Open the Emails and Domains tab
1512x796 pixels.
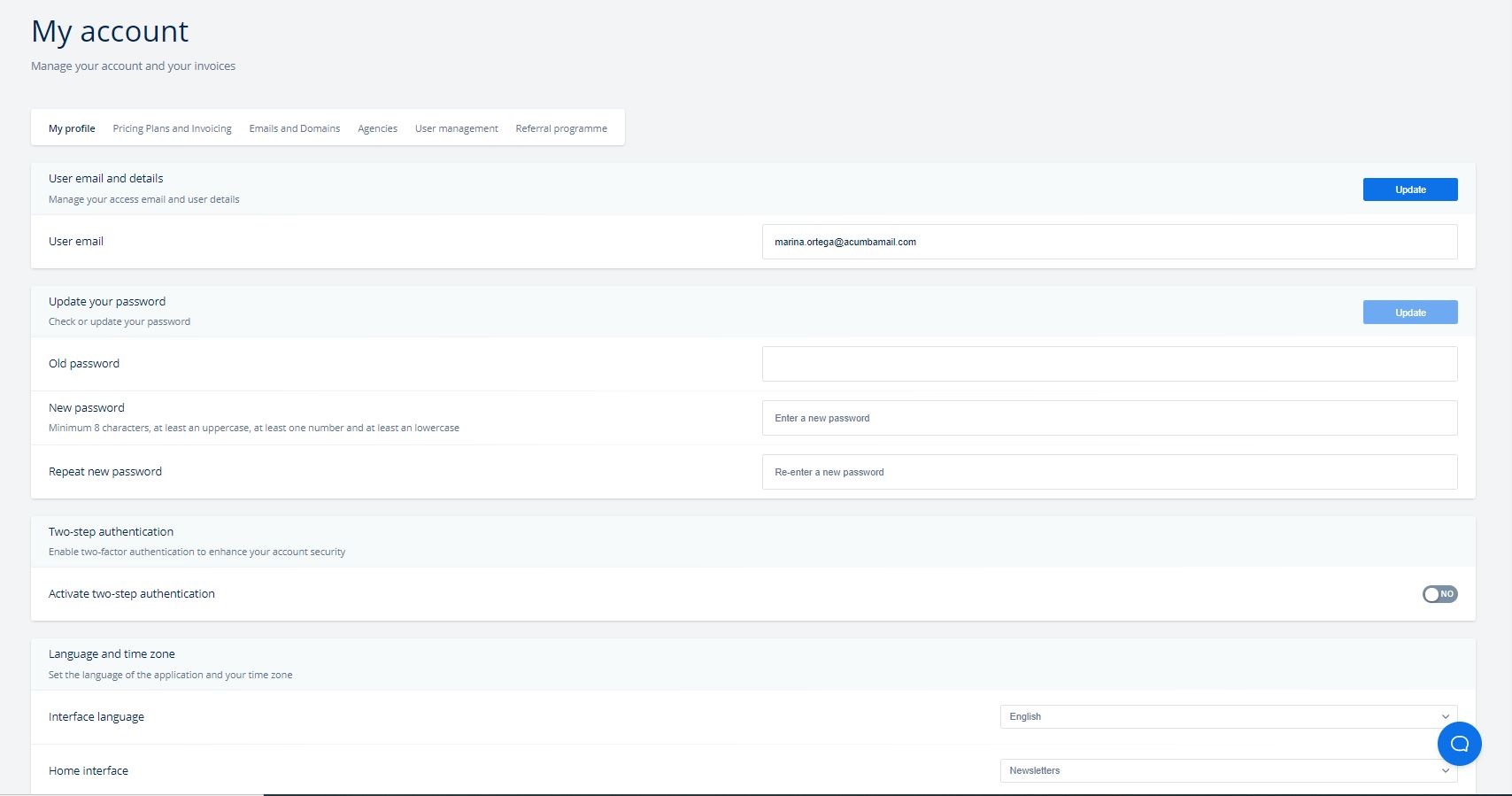295,128
